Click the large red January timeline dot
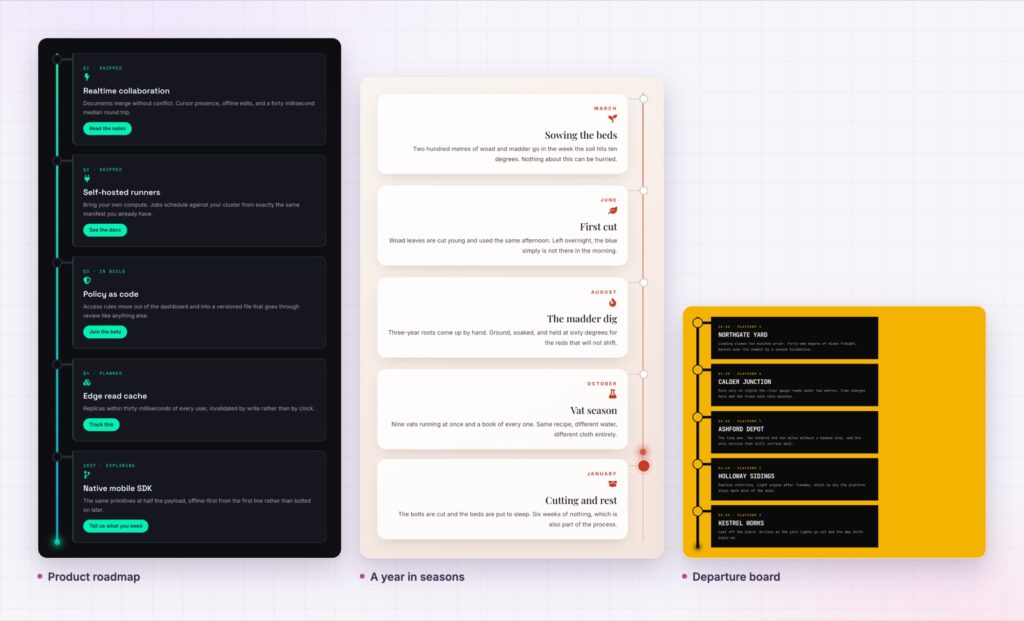Image resolution: width=1024 pixels, height=621 pixels. pyautogui.click(x=643, y=466)
